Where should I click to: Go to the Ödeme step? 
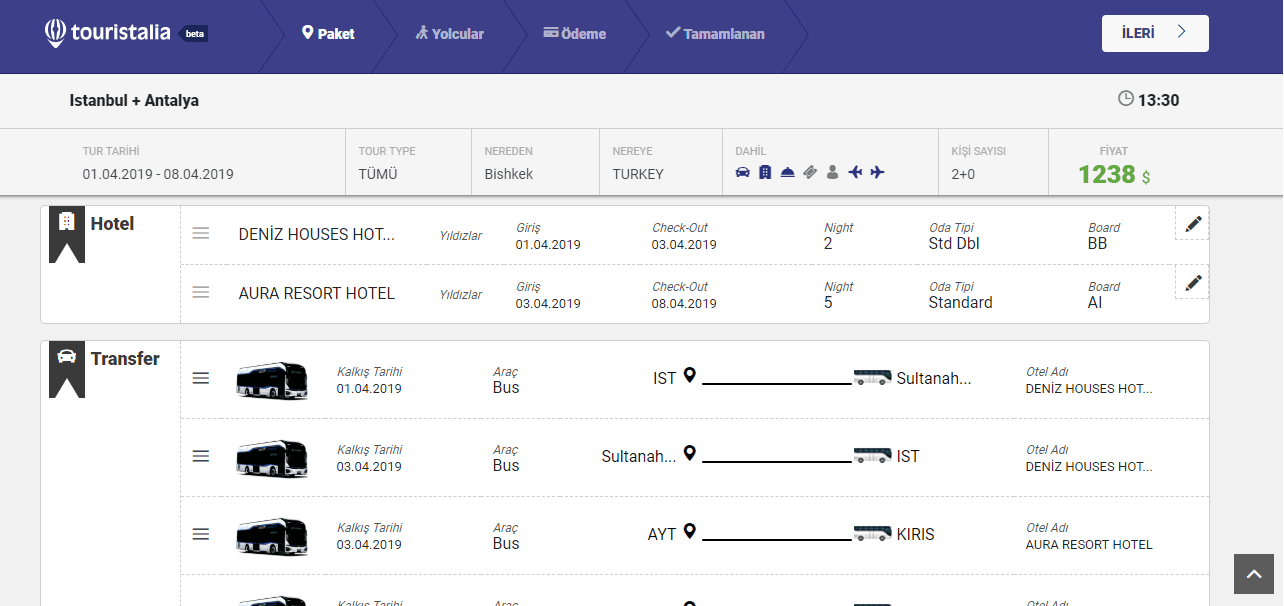click(x=575, y=34)
